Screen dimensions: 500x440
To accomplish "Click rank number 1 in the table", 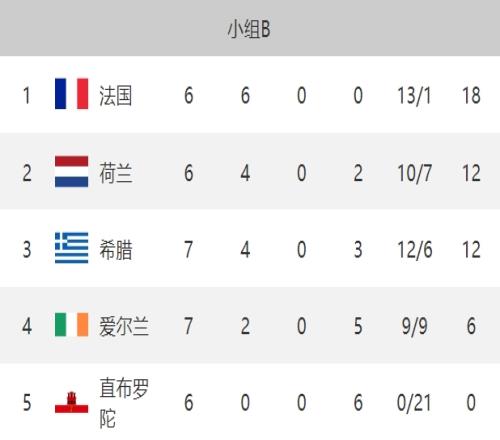I will coord(27,95).
